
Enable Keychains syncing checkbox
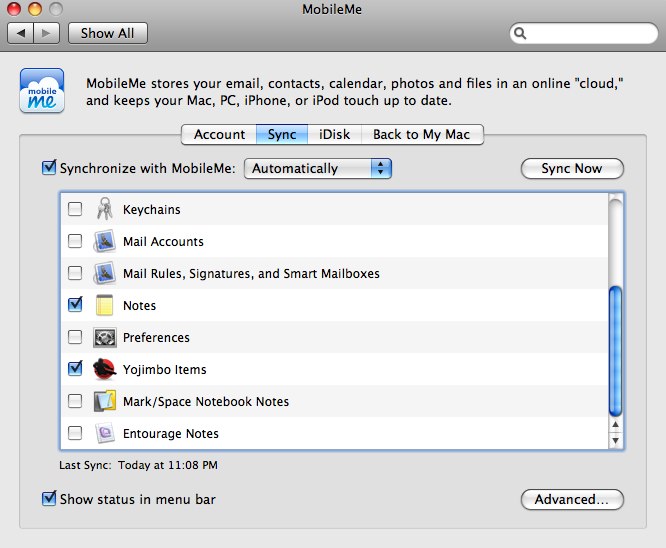[x=75, y=209]
